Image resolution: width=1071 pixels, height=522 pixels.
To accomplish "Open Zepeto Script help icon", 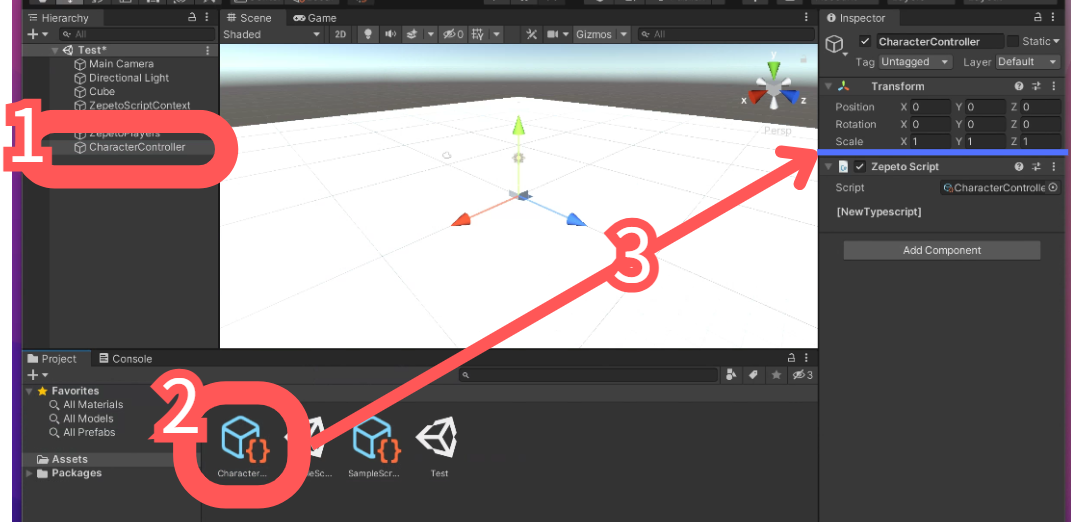I will point(1019,167).
